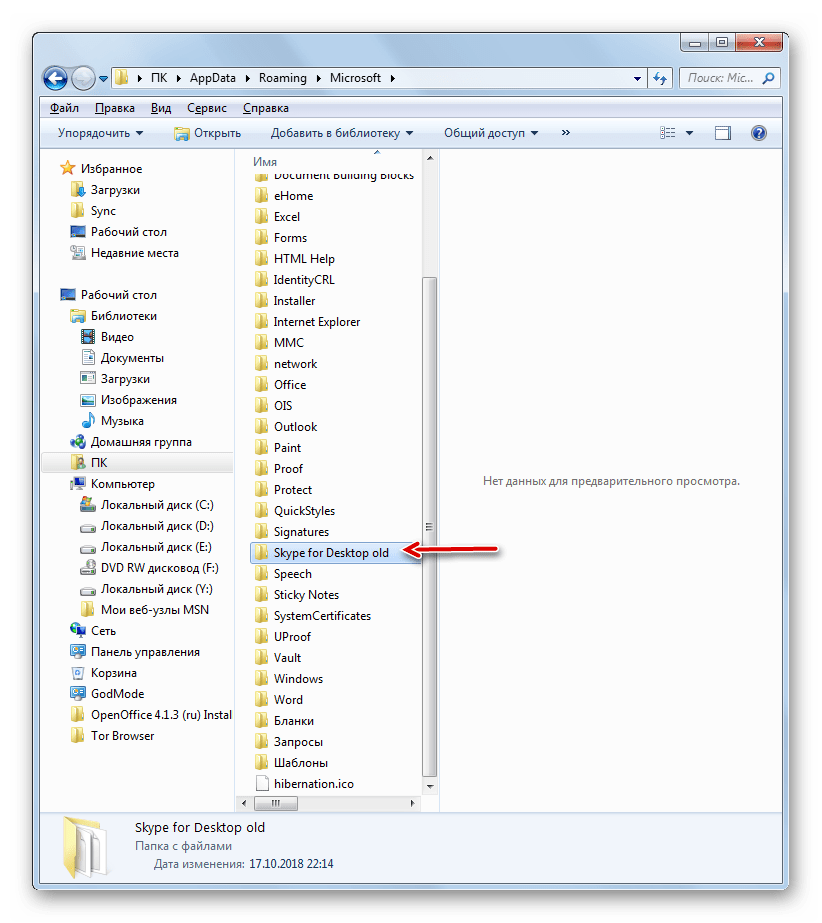822x923 pixels.
Task: Open Локальный диск (C:)
Action: [x=147, y=505]
